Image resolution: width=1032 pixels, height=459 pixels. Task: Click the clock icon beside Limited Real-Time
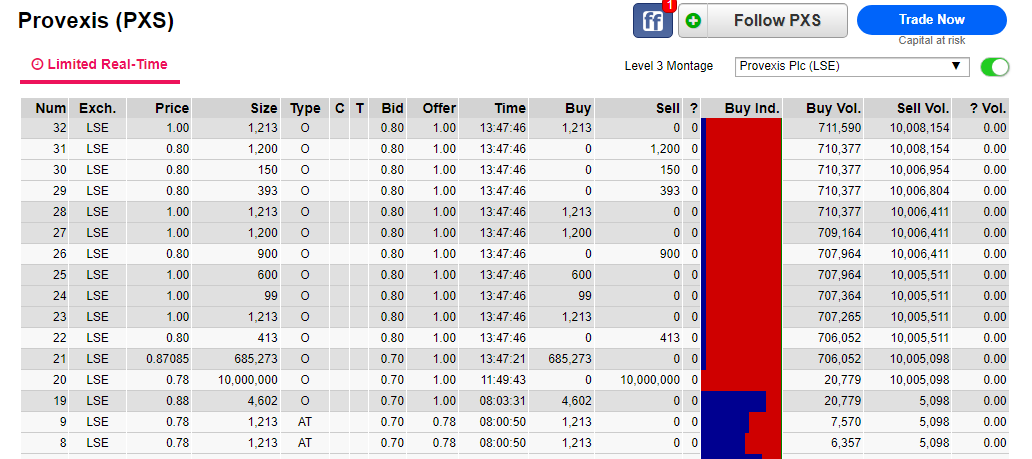tap(38, 65)
